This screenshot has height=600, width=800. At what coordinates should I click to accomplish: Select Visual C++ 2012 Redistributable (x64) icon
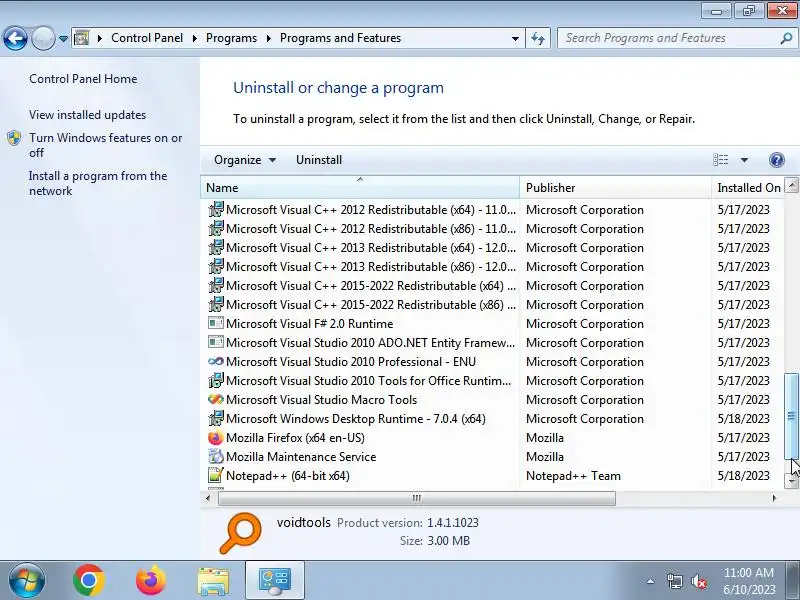click(216, 209)
